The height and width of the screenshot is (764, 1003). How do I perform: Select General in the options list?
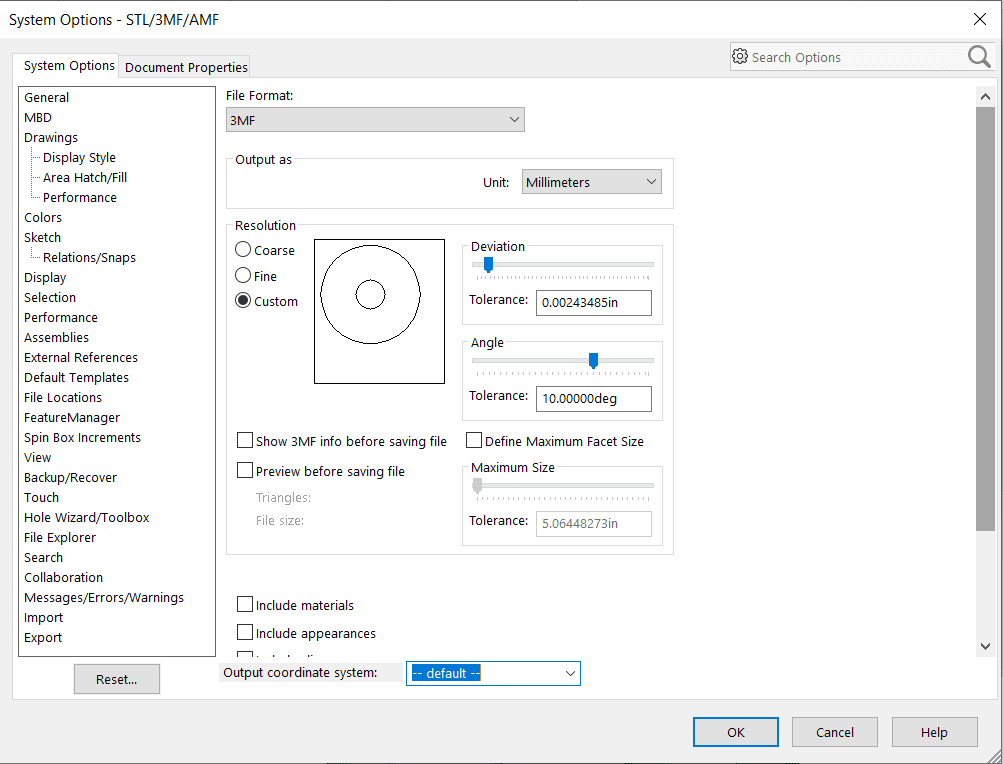coord(47,97)
